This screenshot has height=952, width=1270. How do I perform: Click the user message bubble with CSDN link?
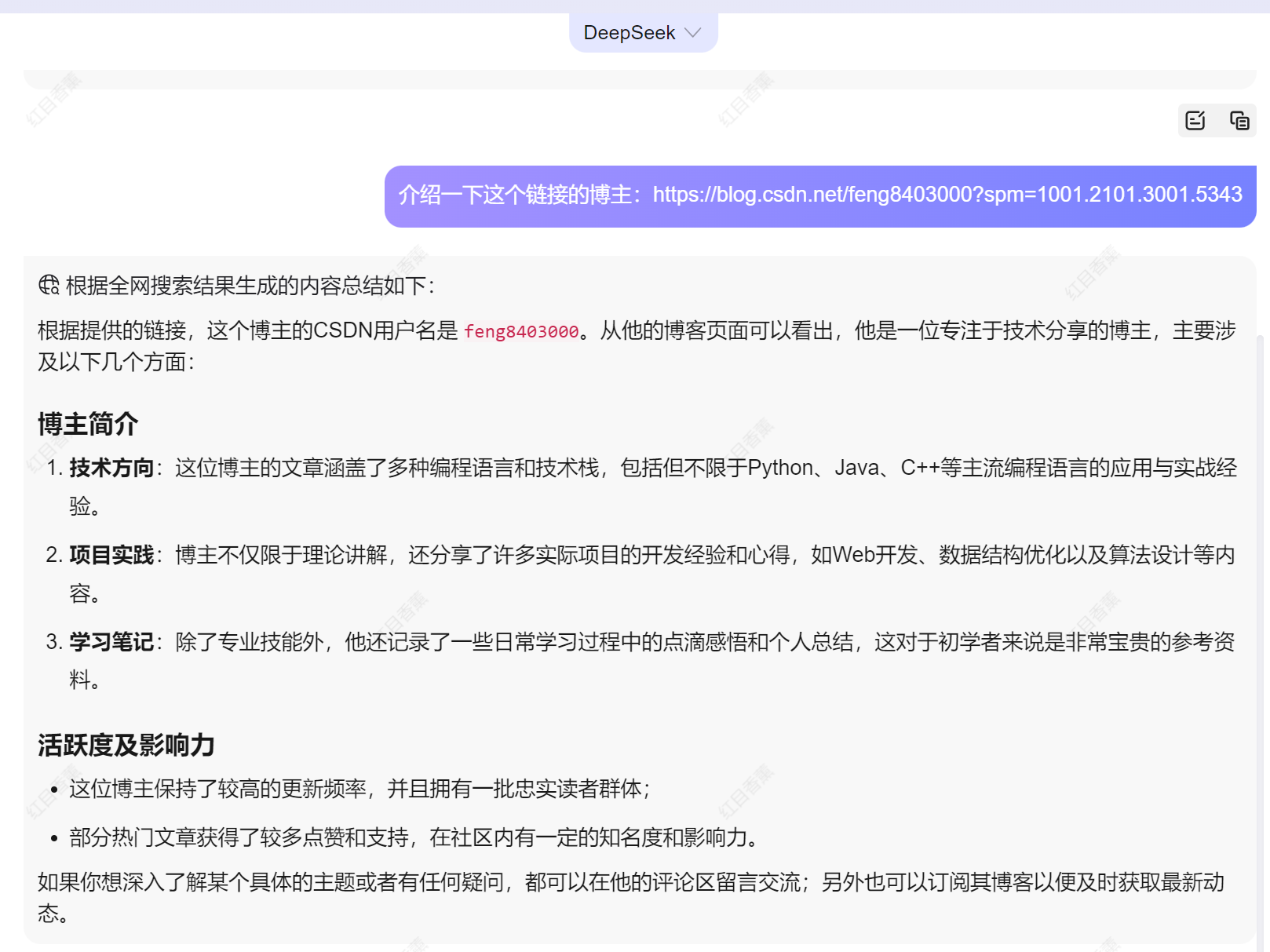820,195
